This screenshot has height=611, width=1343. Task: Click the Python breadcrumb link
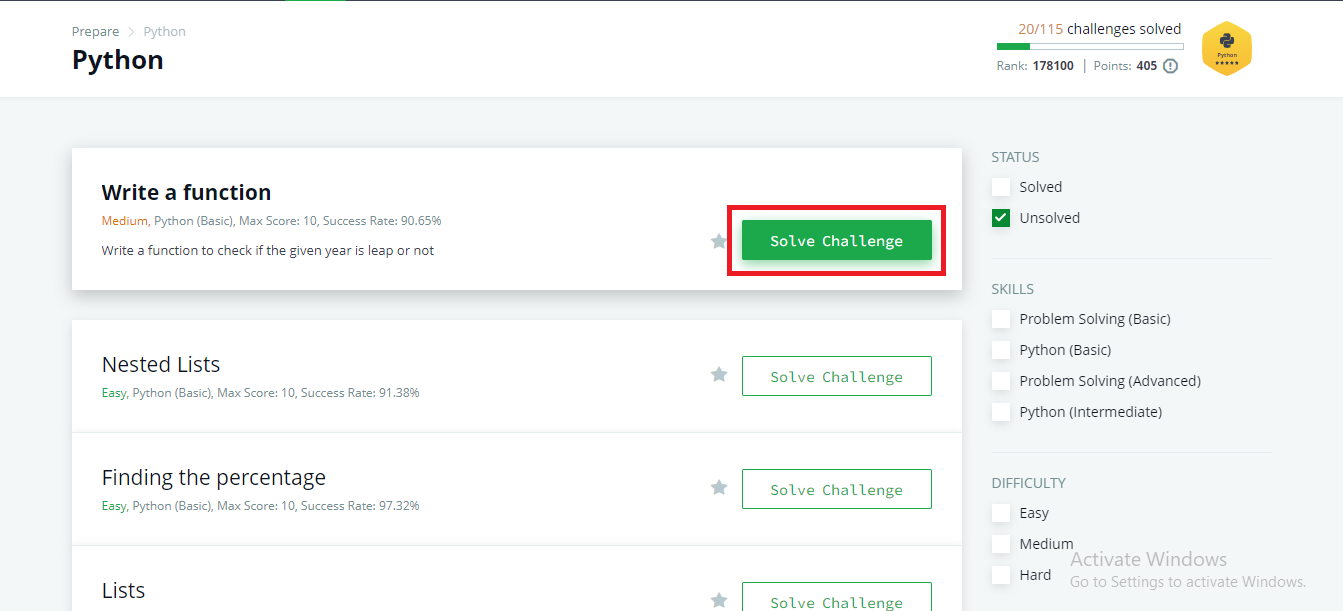point(164,32)
